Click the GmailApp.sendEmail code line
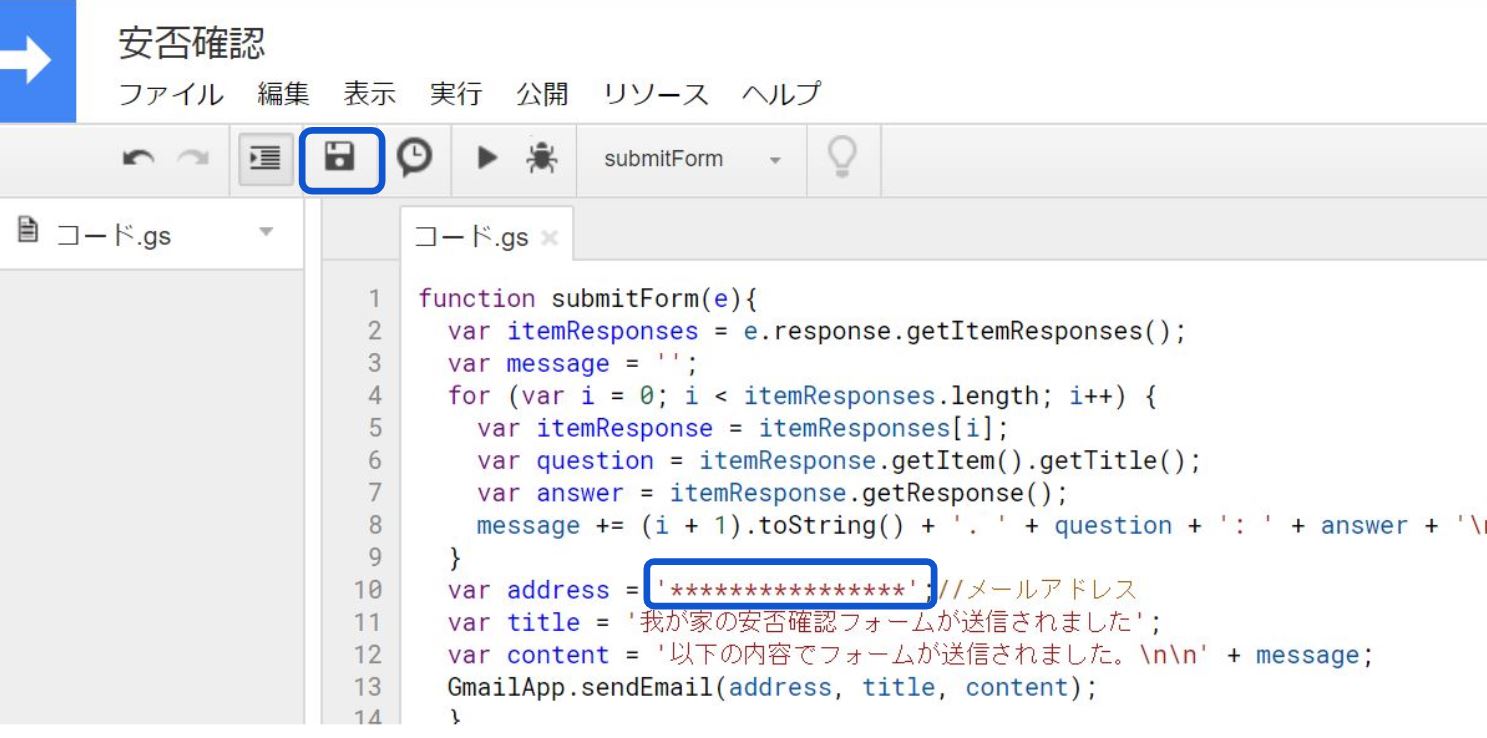The height and width of the screenshot is (738, 1487). (x=772, y=687)
